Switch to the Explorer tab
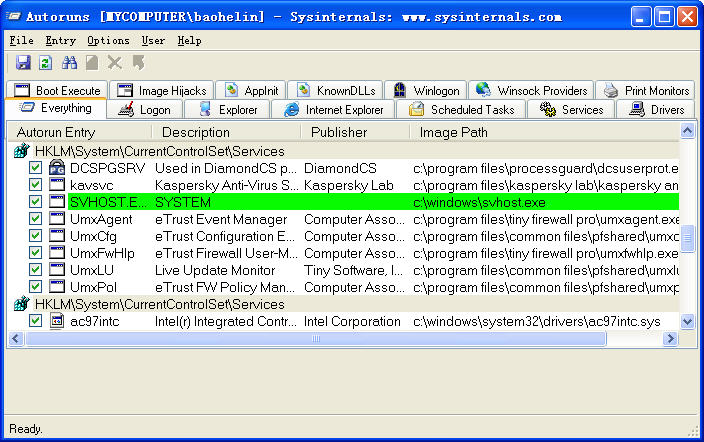Image resolution: width=704 pixels, height=442 pixels. point(227,110)
